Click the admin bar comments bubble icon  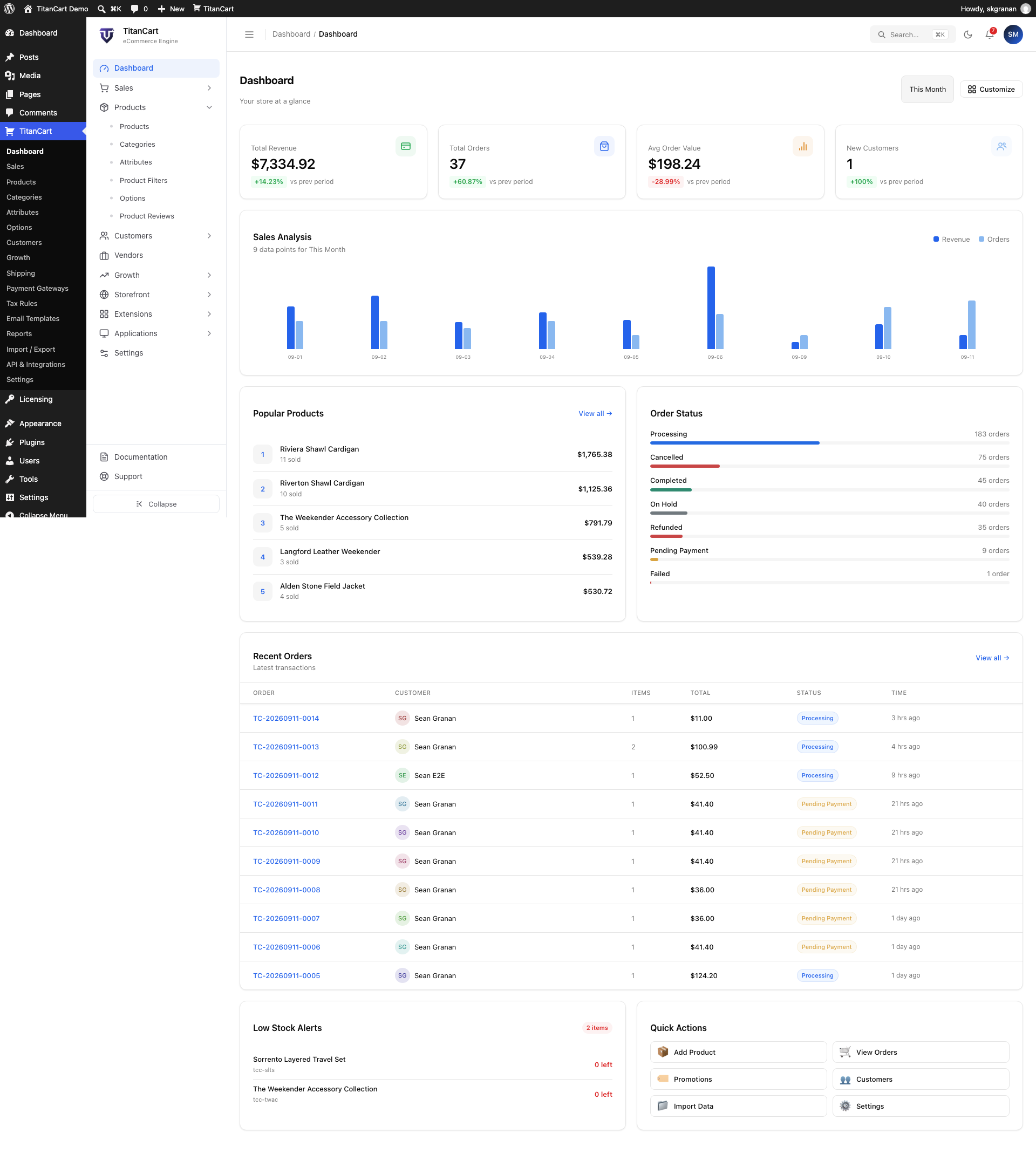click(x=134, y=9)
